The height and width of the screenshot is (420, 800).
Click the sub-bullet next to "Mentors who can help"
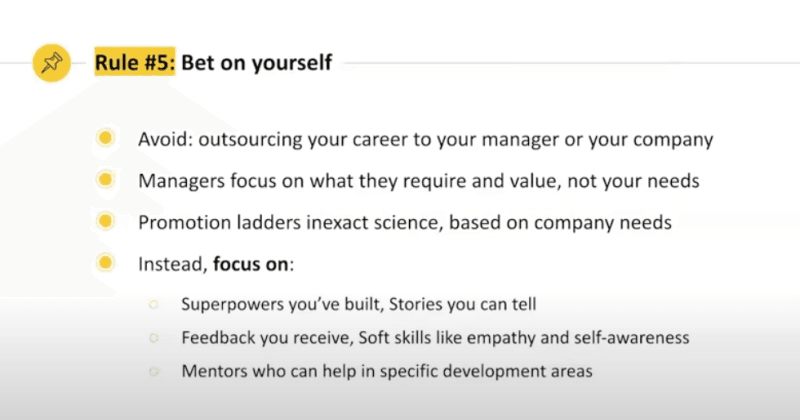click(x=153, y=370)
